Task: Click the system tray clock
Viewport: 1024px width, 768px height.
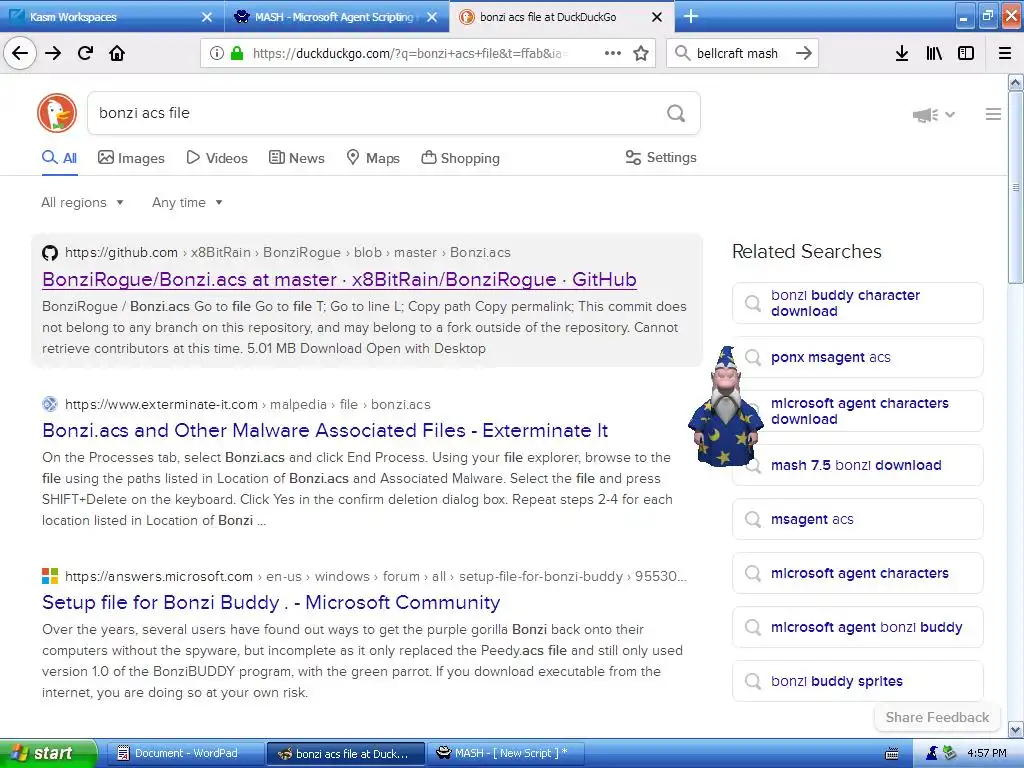Action: [x=987, y=753]
